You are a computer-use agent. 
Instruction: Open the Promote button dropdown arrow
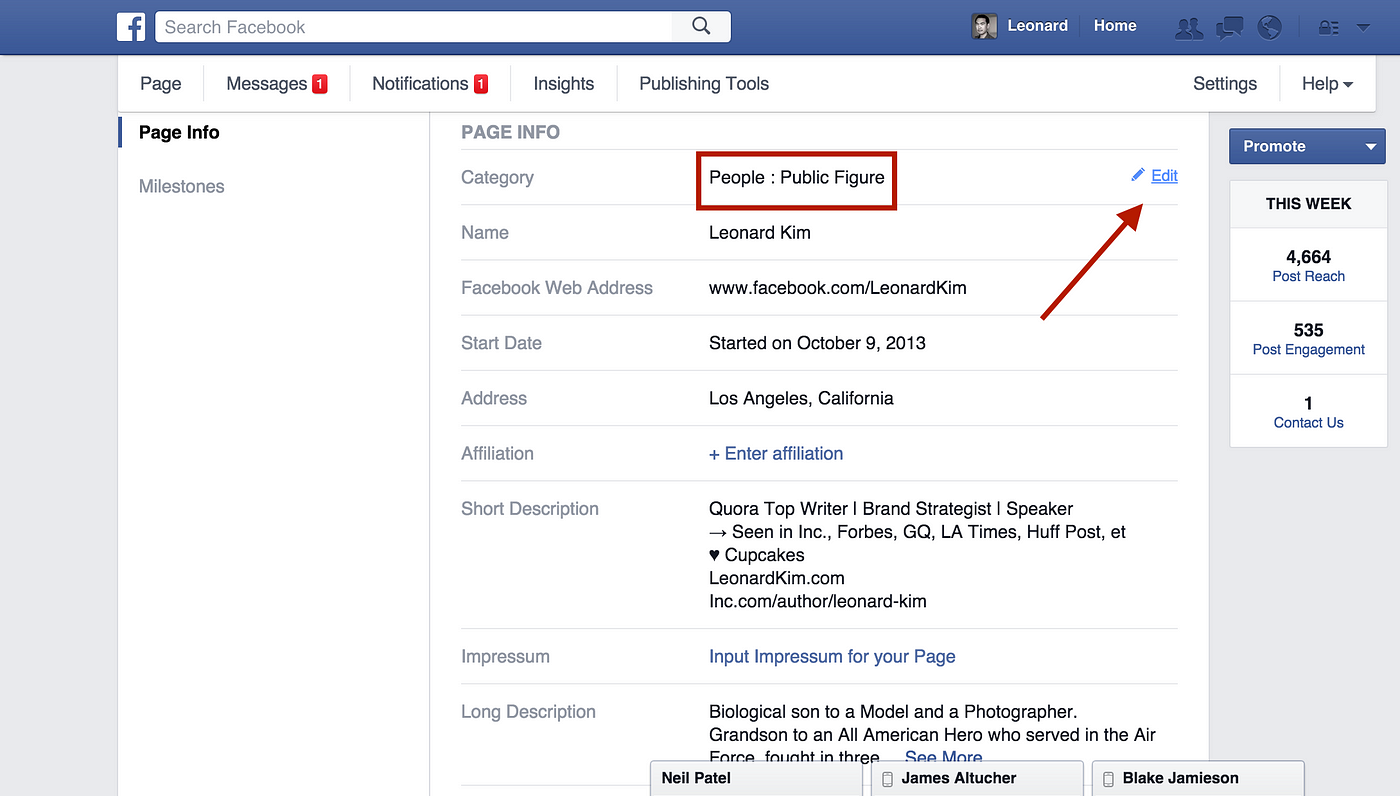coord(1370,147)
